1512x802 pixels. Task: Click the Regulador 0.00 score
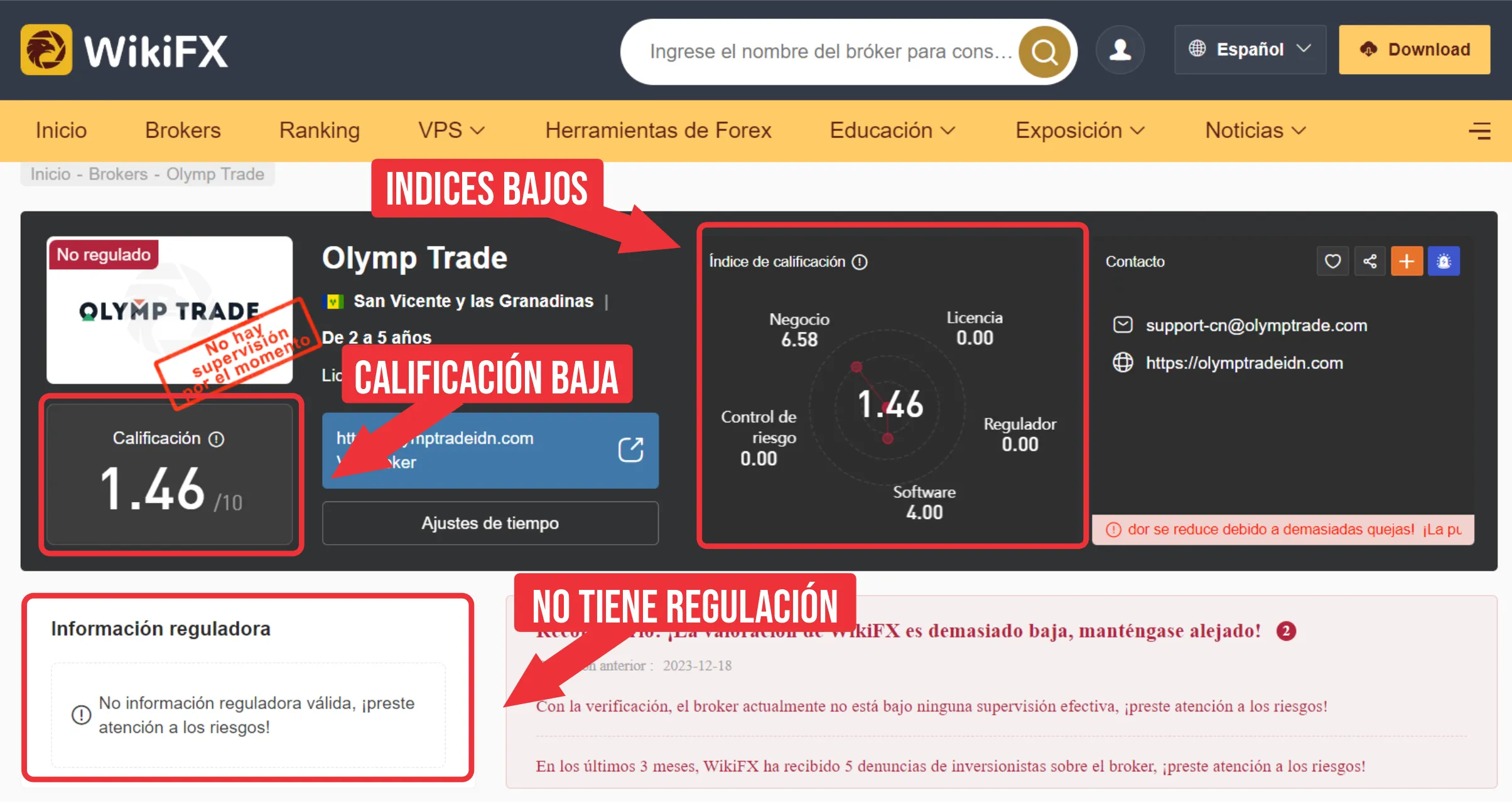coord(1020,434)
